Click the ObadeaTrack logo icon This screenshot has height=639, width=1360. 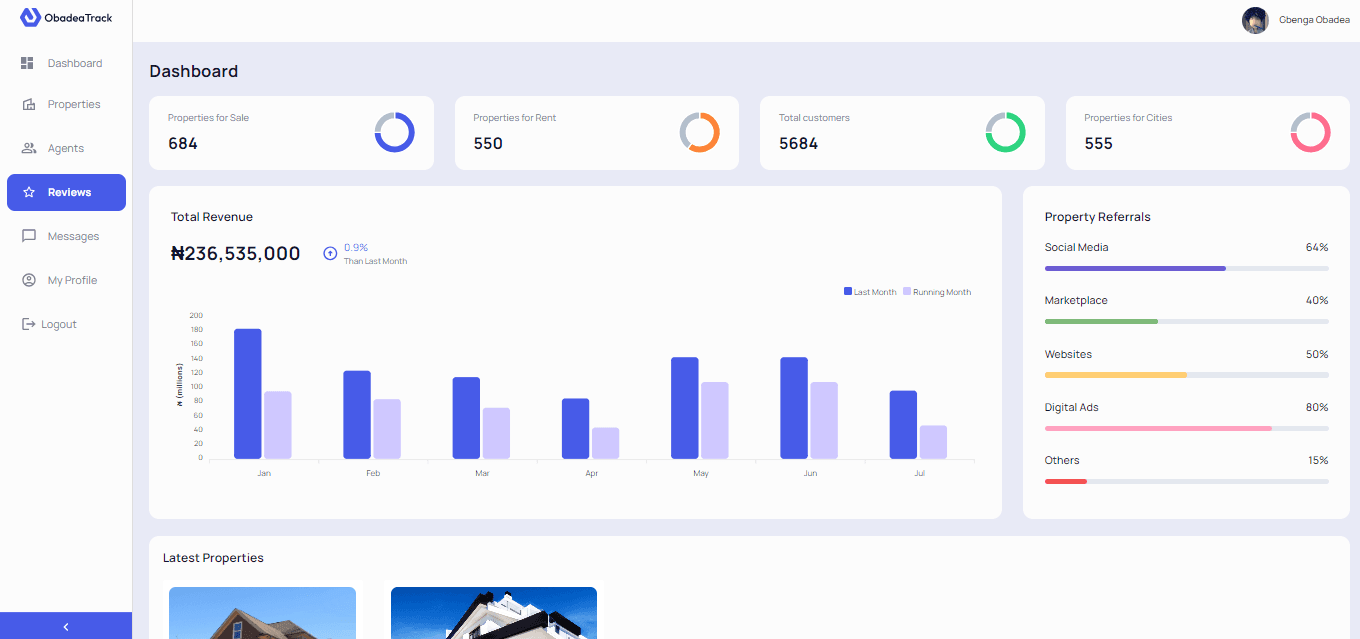(30, 17)
